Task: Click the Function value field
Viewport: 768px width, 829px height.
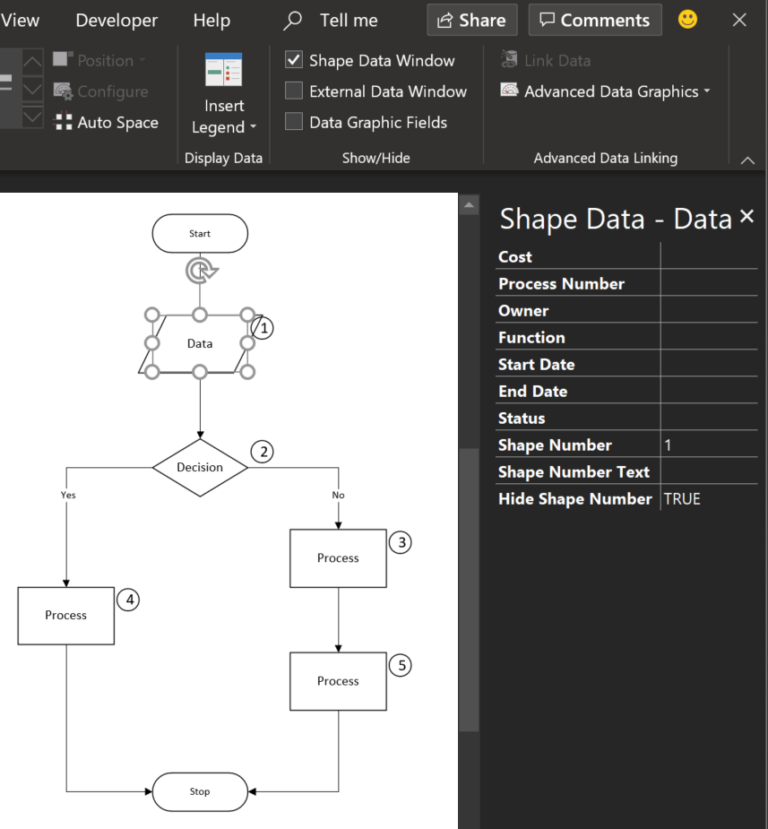Action: coord(709,337)
